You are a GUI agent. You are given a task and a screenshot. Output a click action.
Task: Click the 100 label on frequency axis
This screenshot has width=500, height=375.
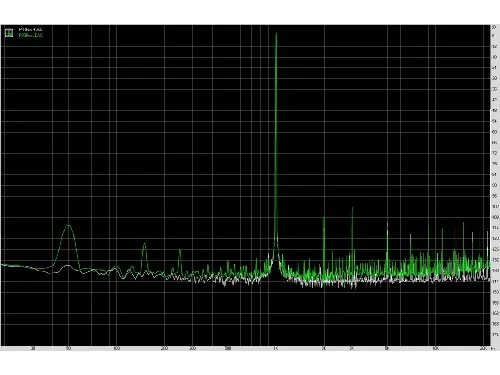pyautogui.click(x=116, y=349)
